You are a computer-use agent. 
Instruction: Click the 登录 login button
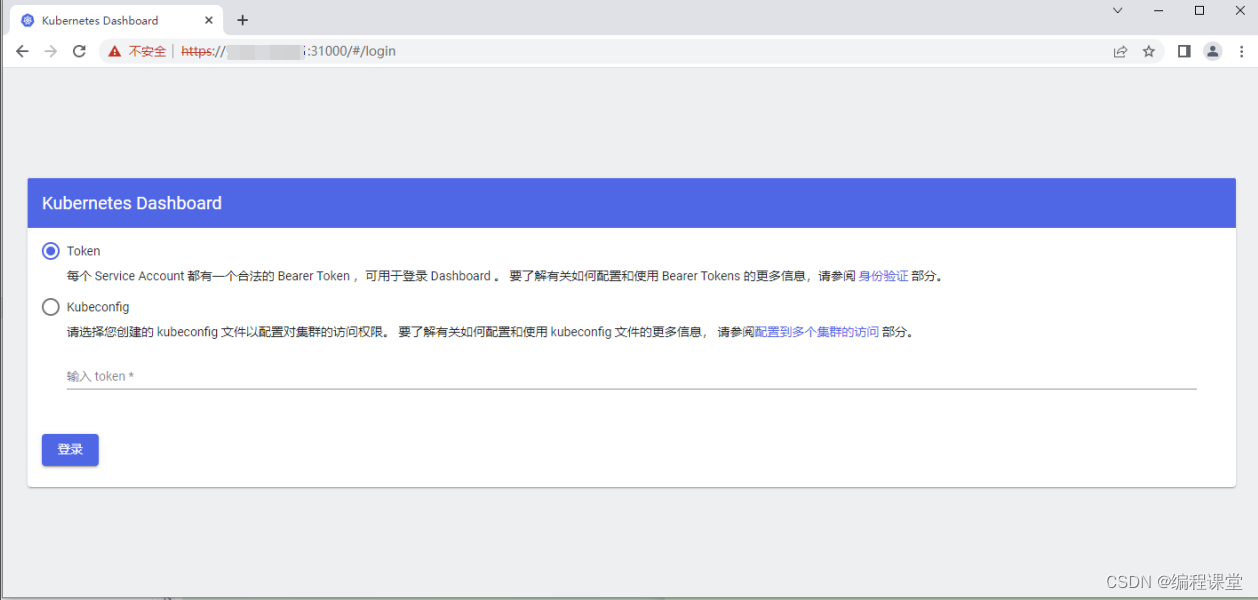pyautogui.click(x=69, y=450)
